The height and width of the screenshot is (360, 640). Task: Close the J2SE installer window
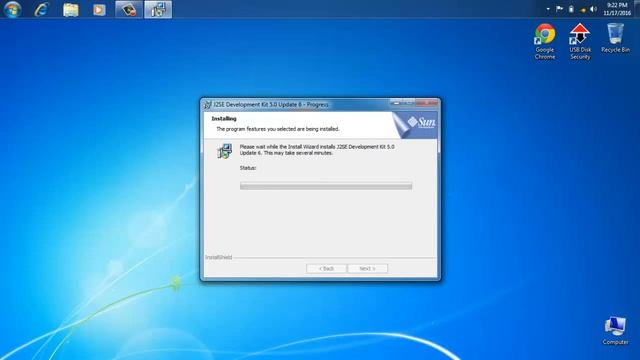(427, 104)
